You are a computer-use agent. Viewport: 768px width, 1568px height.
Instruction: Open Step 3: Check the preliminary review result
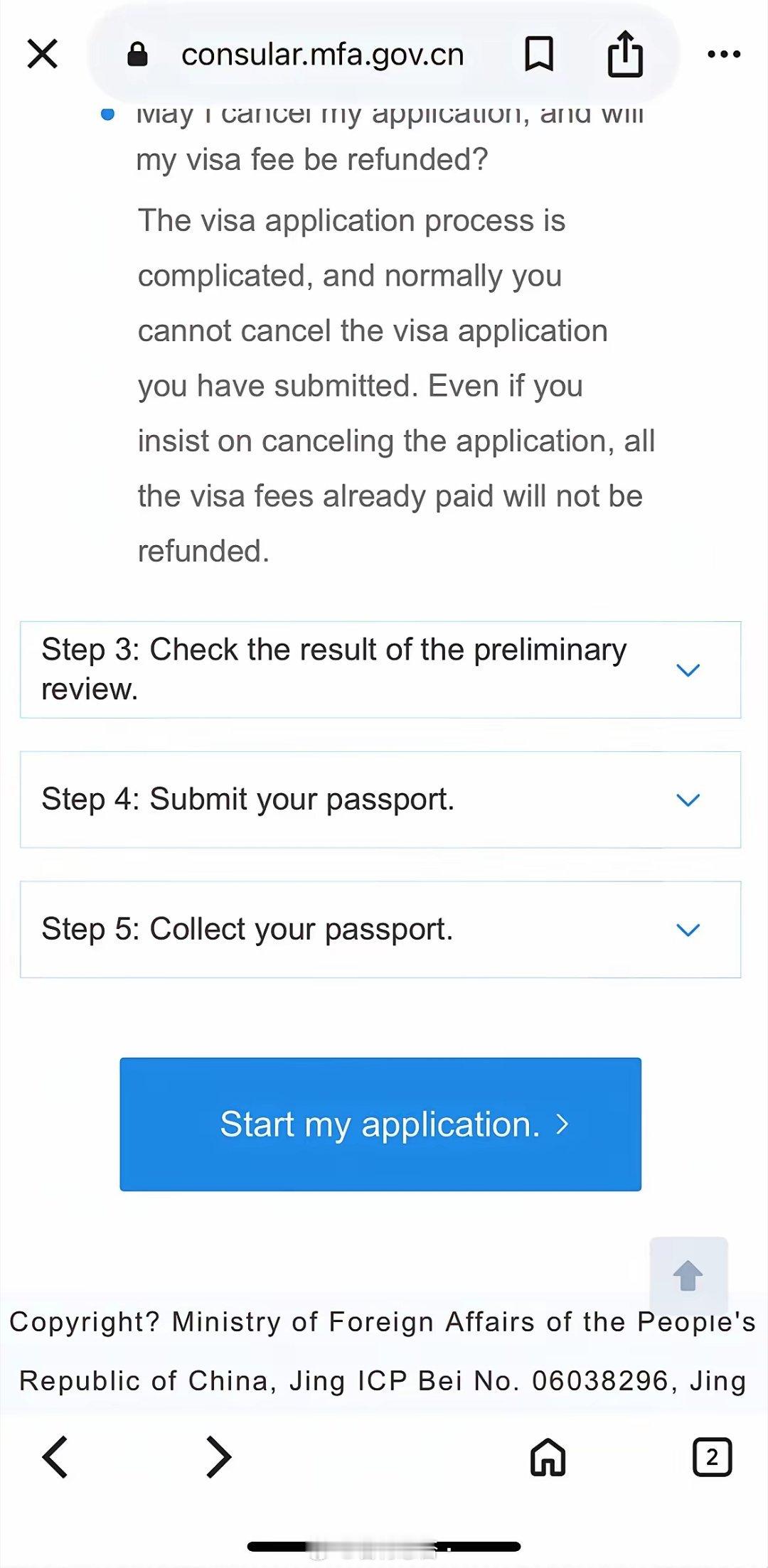(334, 669)
